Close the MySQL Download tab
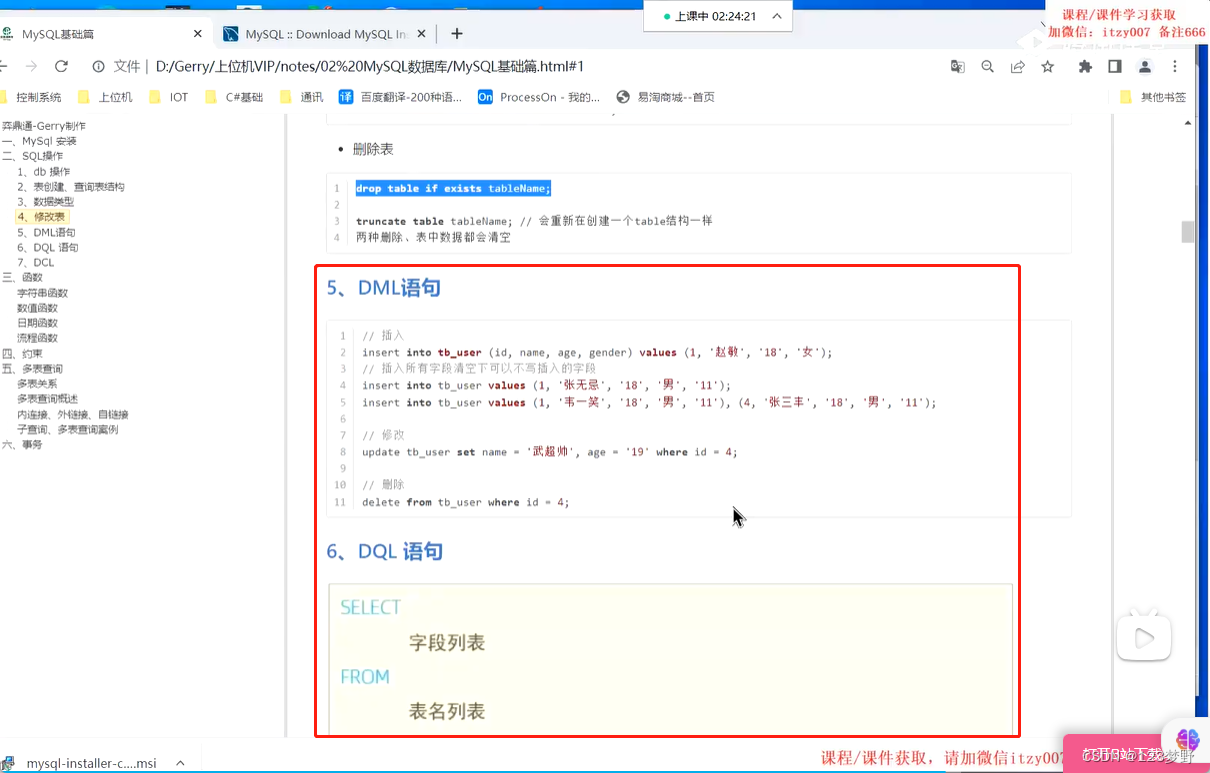1210x773 pixels. 420,34
